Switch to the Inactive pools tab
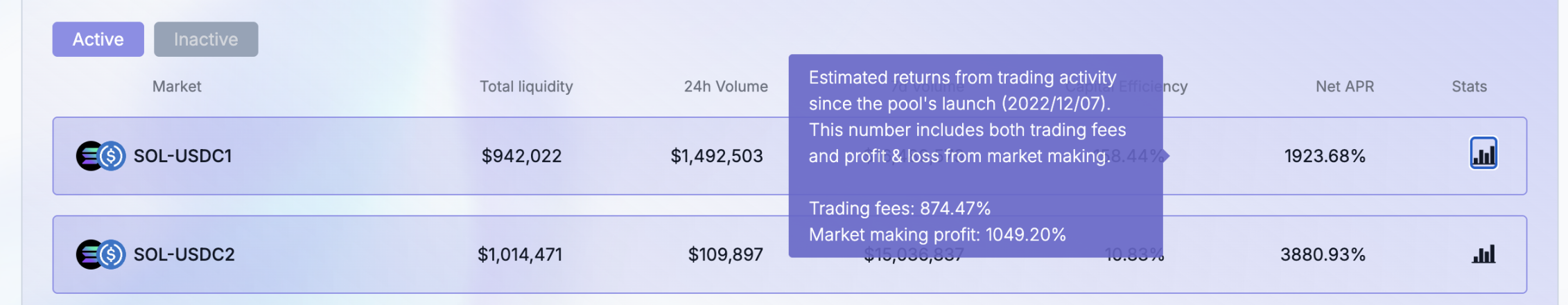1568x305 pixels. 206,40
